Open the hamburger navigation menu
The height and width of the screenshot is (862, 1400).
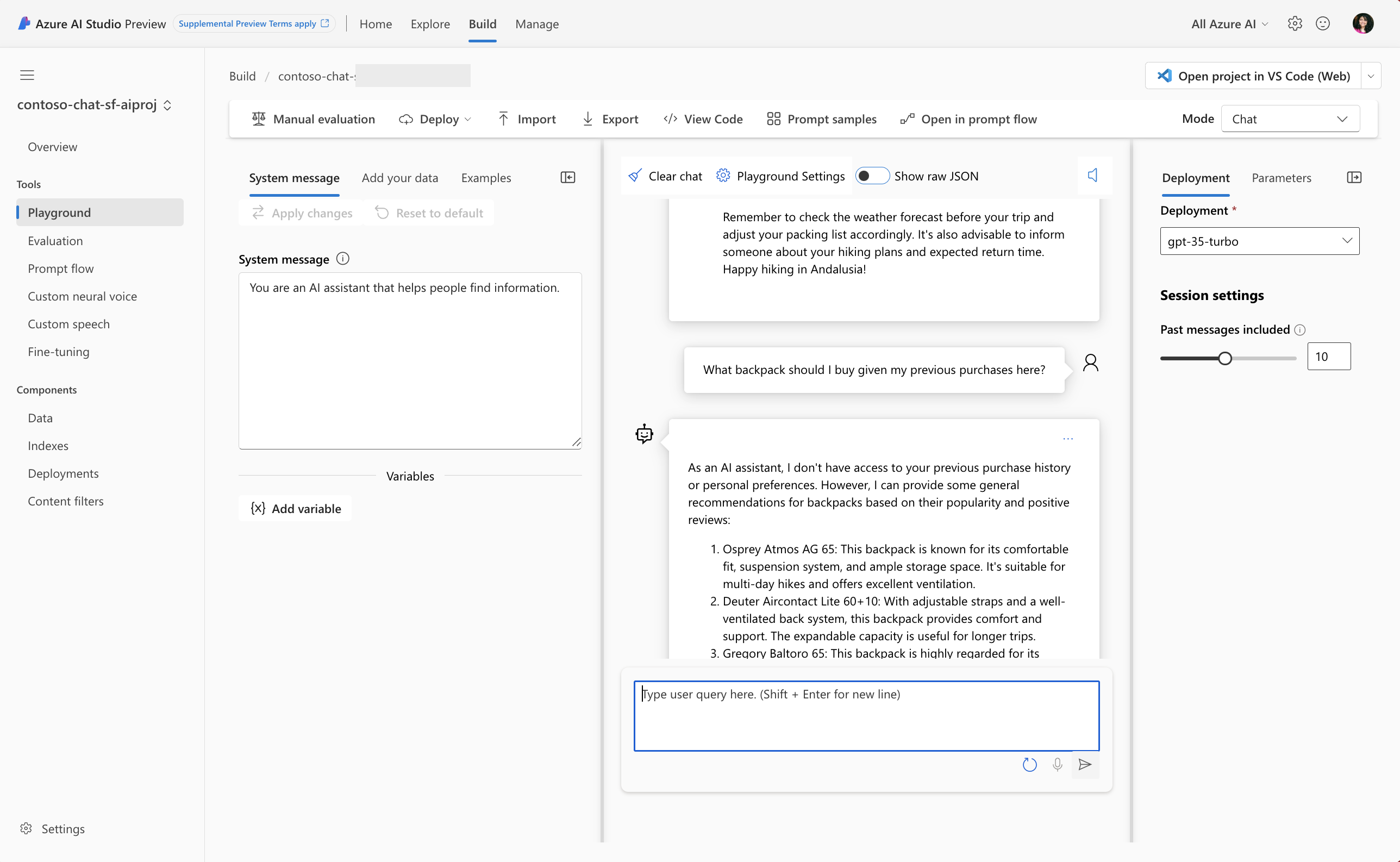pyautogui.click(x=27, y=75)
